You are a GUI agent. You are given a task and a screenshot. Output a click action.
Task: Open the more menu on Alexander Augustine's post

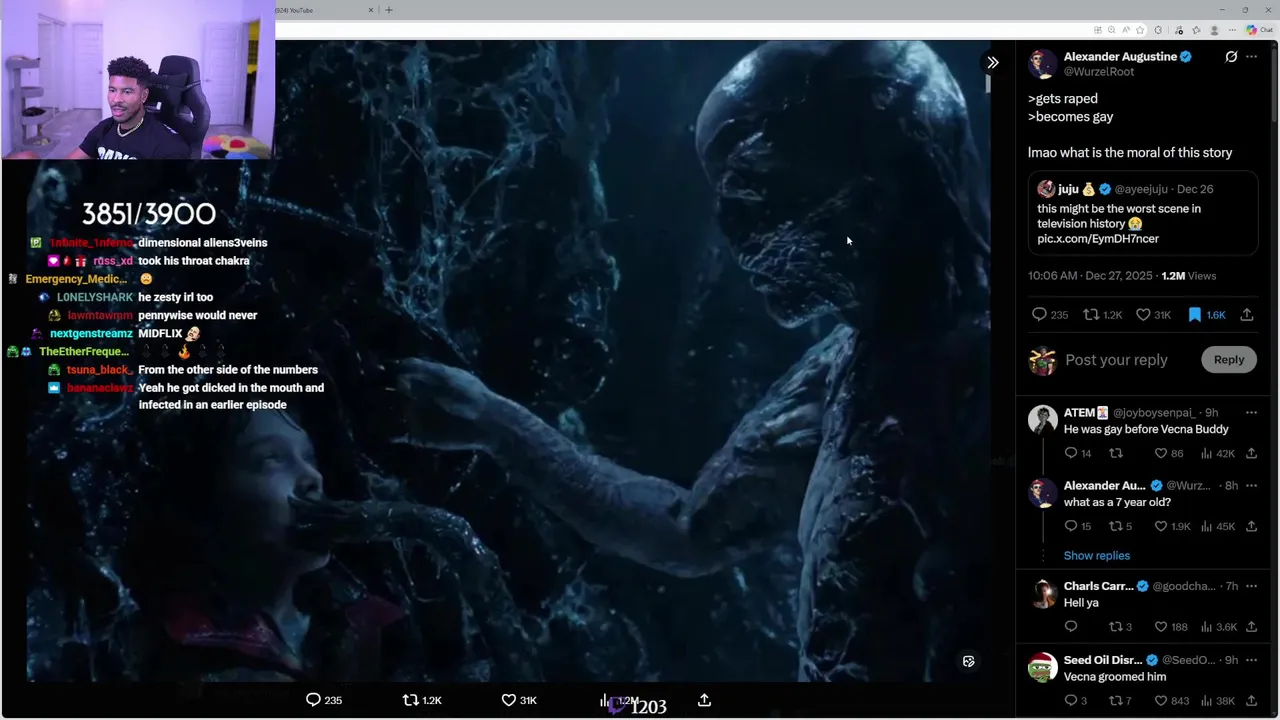(1251, 57)
